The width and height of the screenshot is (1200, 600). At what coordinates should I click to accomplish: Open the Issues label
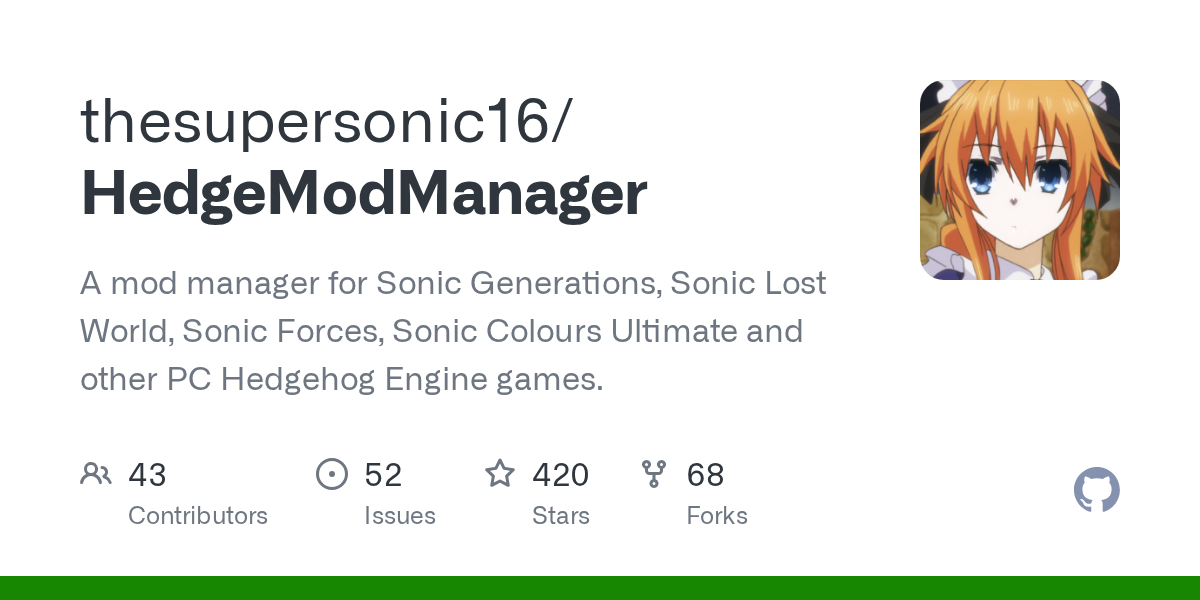[x=400, y=516]
